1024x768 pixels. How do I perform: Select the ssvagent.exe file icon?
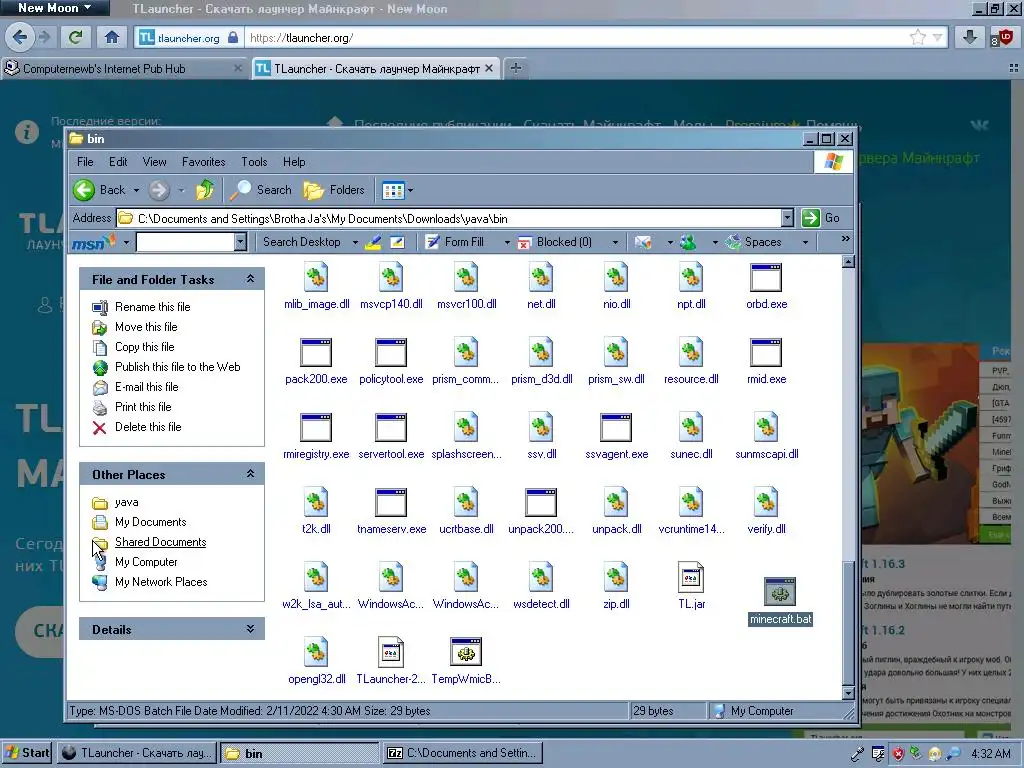(616, 428)
